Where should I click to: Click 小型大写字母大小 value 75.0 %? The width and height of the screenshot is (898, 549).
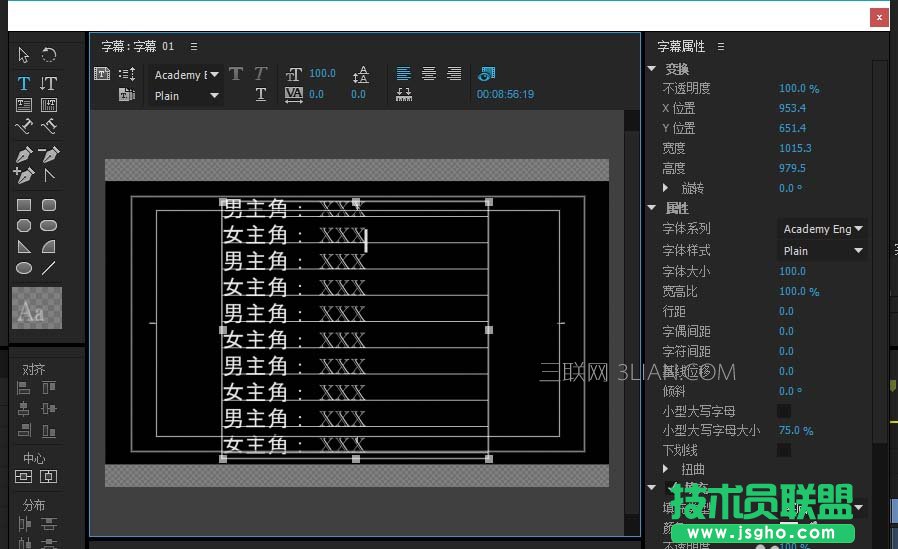(795, 430)
